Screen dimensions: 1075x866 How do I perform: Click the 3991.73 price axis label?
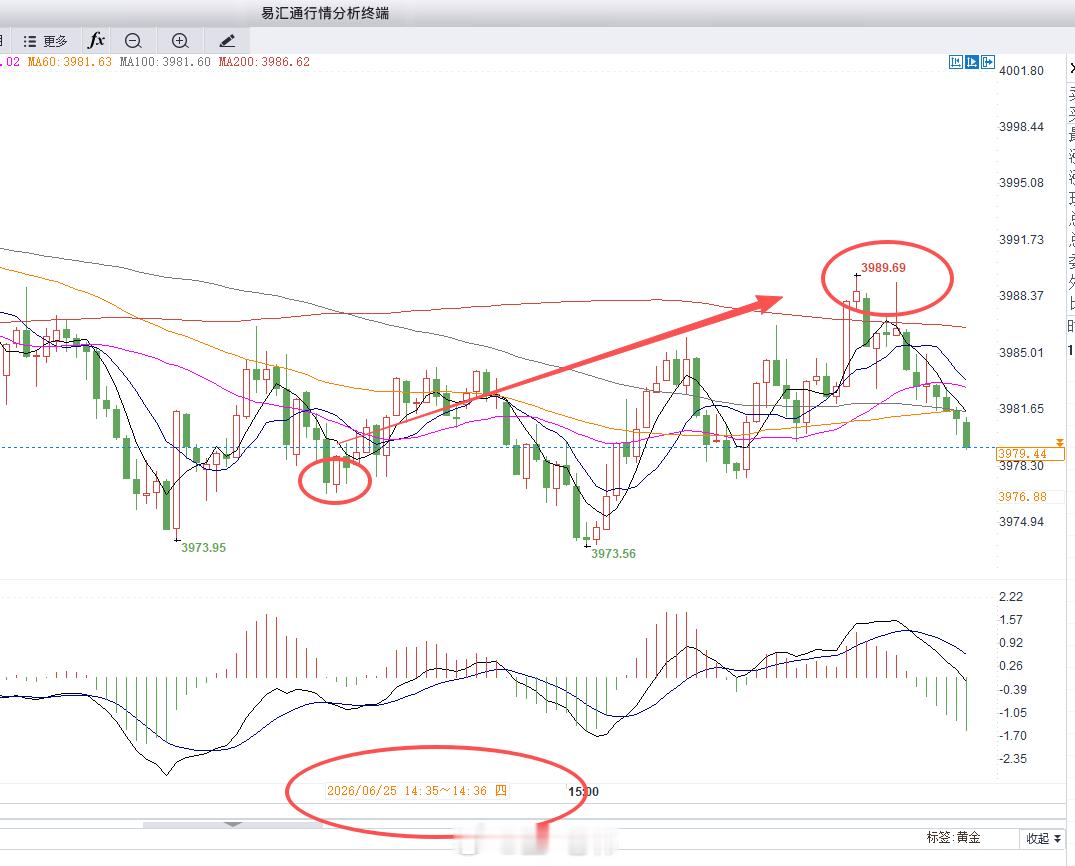(x=1022, y=239)
